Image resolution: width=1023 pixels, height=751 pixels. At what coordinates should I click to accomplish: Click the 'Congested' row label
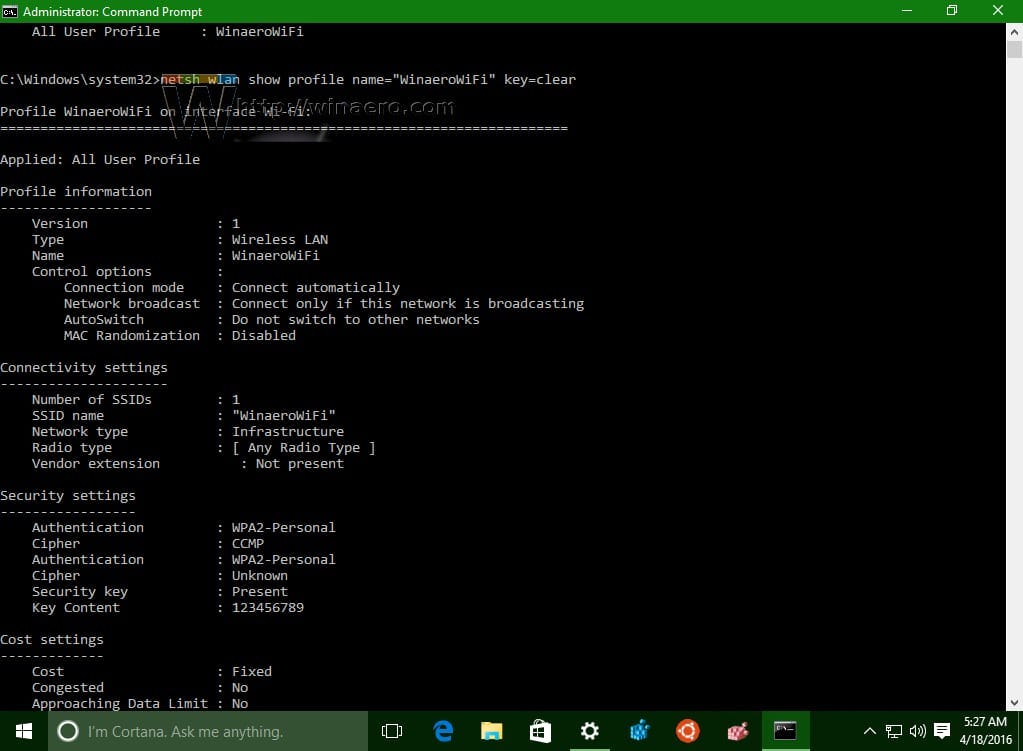68,688
